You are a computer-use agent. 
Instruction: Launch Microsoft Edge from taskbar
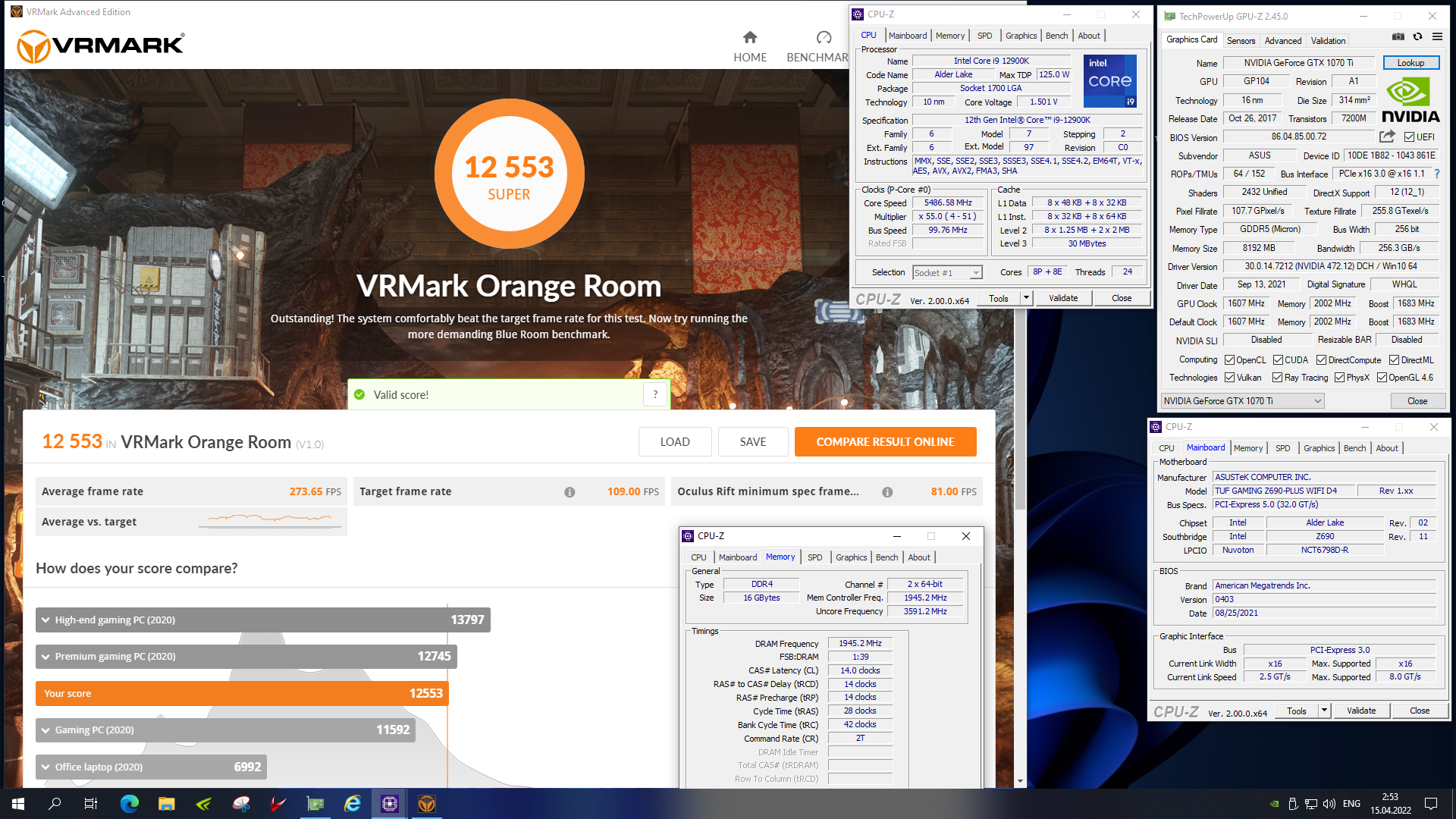point(130,804)
